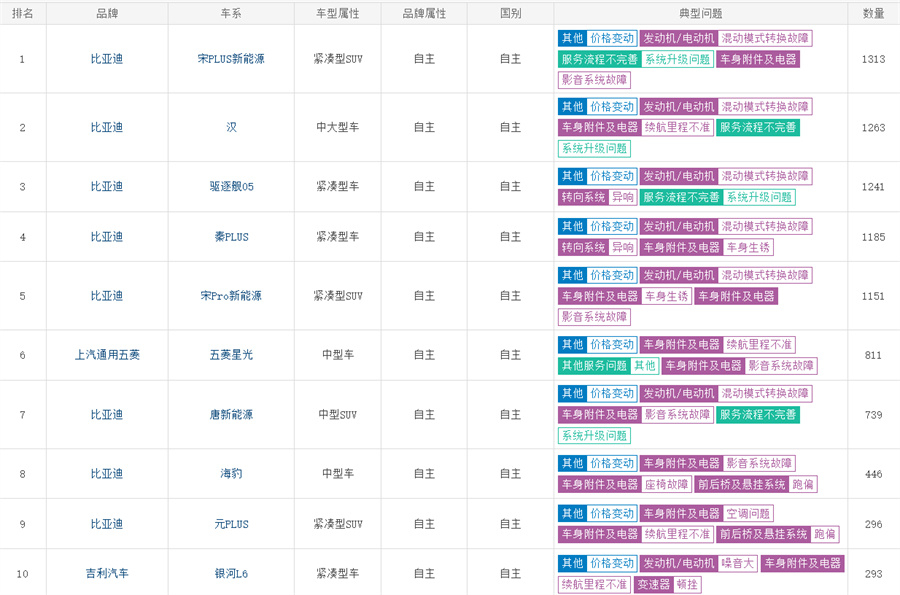Select 续航里程不准 tag in 五菱星光 row
Viewport: 900px width, 595px height.
759,344
